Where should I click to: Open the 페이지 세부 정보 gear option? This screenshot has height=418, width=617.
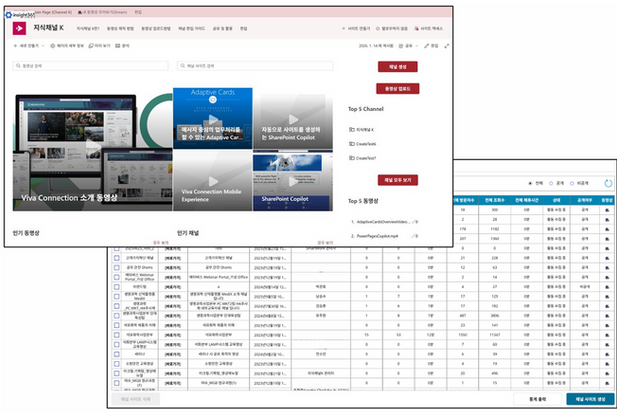(x=67, y=46)
